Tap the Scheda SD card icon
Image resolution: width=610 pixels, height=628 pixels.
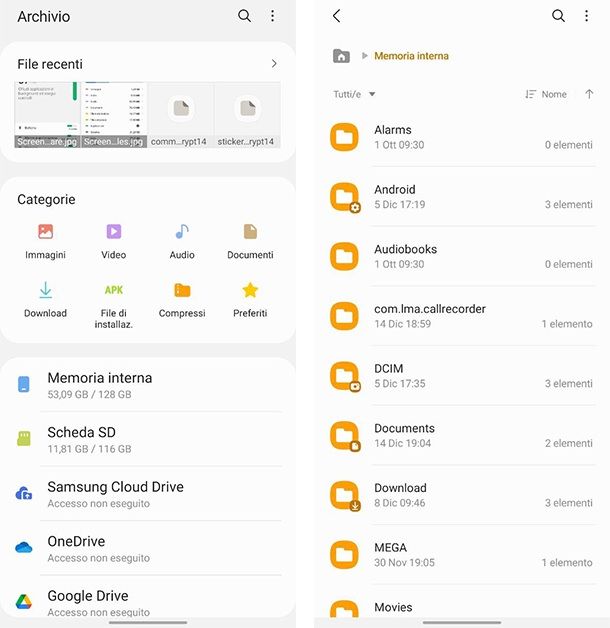point(24,439)
